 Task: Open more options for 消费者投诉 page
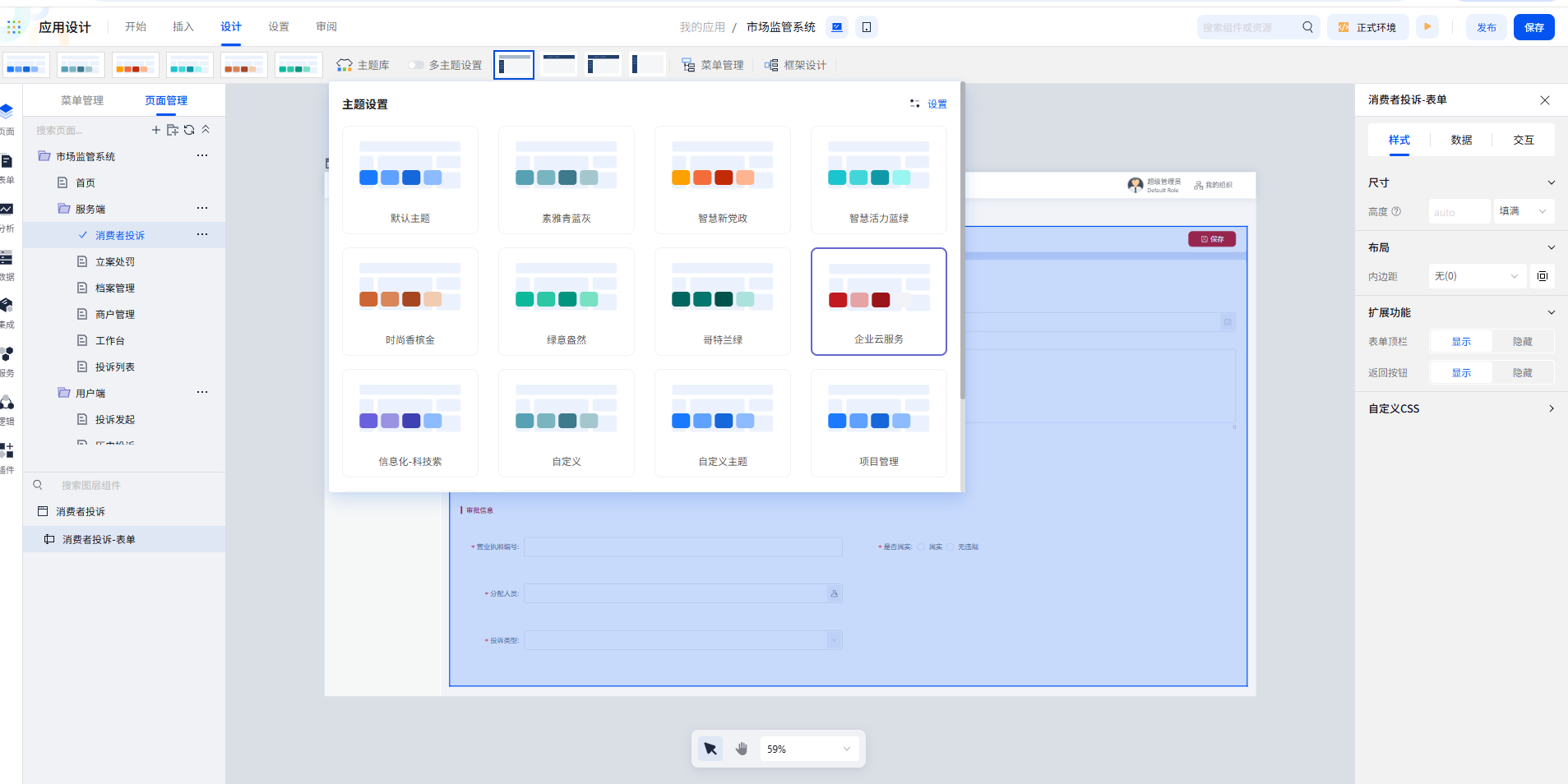coord(202,234)
